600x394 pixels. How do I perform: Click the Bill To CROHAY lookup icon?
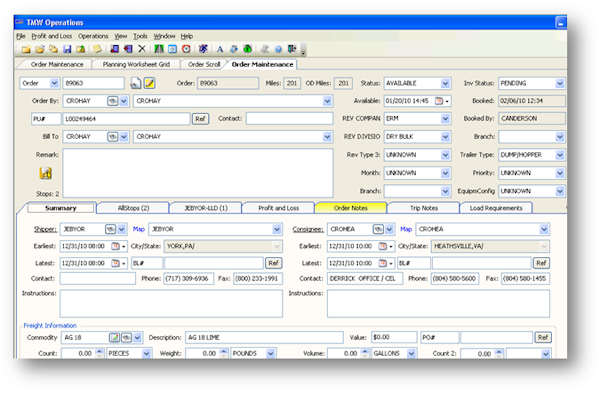[x=112, y=137]
